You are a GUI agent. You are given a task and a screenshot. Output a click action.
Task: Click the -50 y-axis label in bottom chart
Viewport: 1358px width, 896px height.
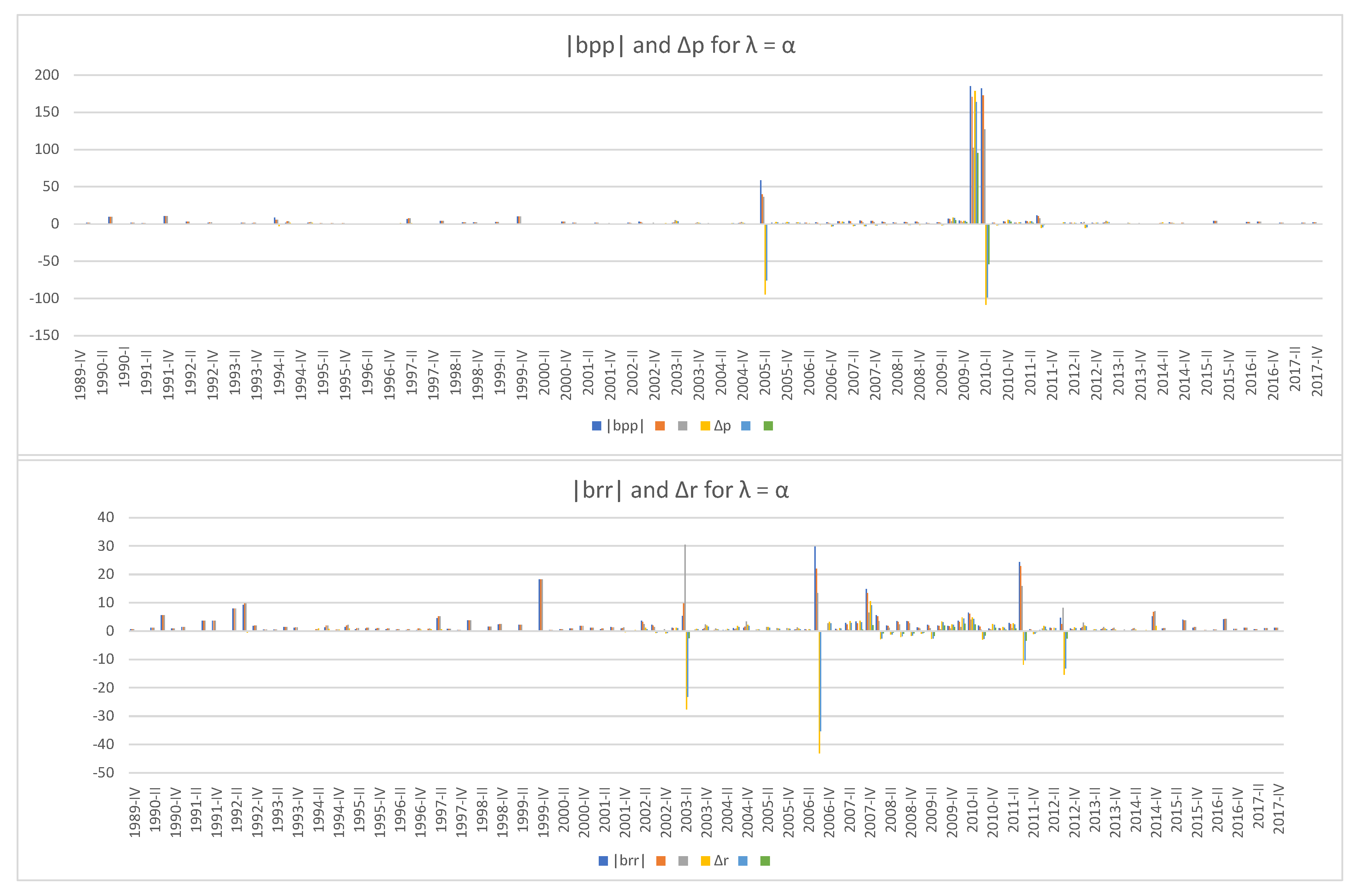click(x=103, y=773)
